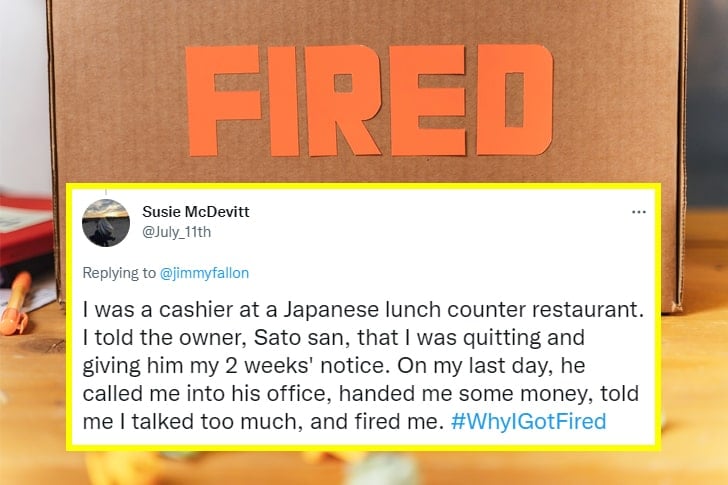Open the three-dot more options menu
Image resolution: width=728 pixels, height=485 pixels.
[x=639, y=212]
